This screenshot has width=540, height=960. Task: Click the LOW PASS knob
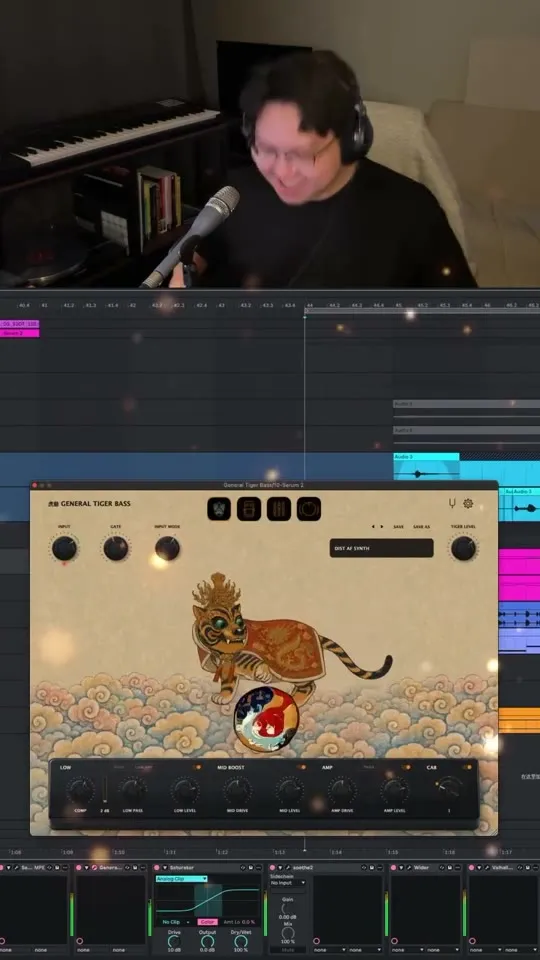133,790
